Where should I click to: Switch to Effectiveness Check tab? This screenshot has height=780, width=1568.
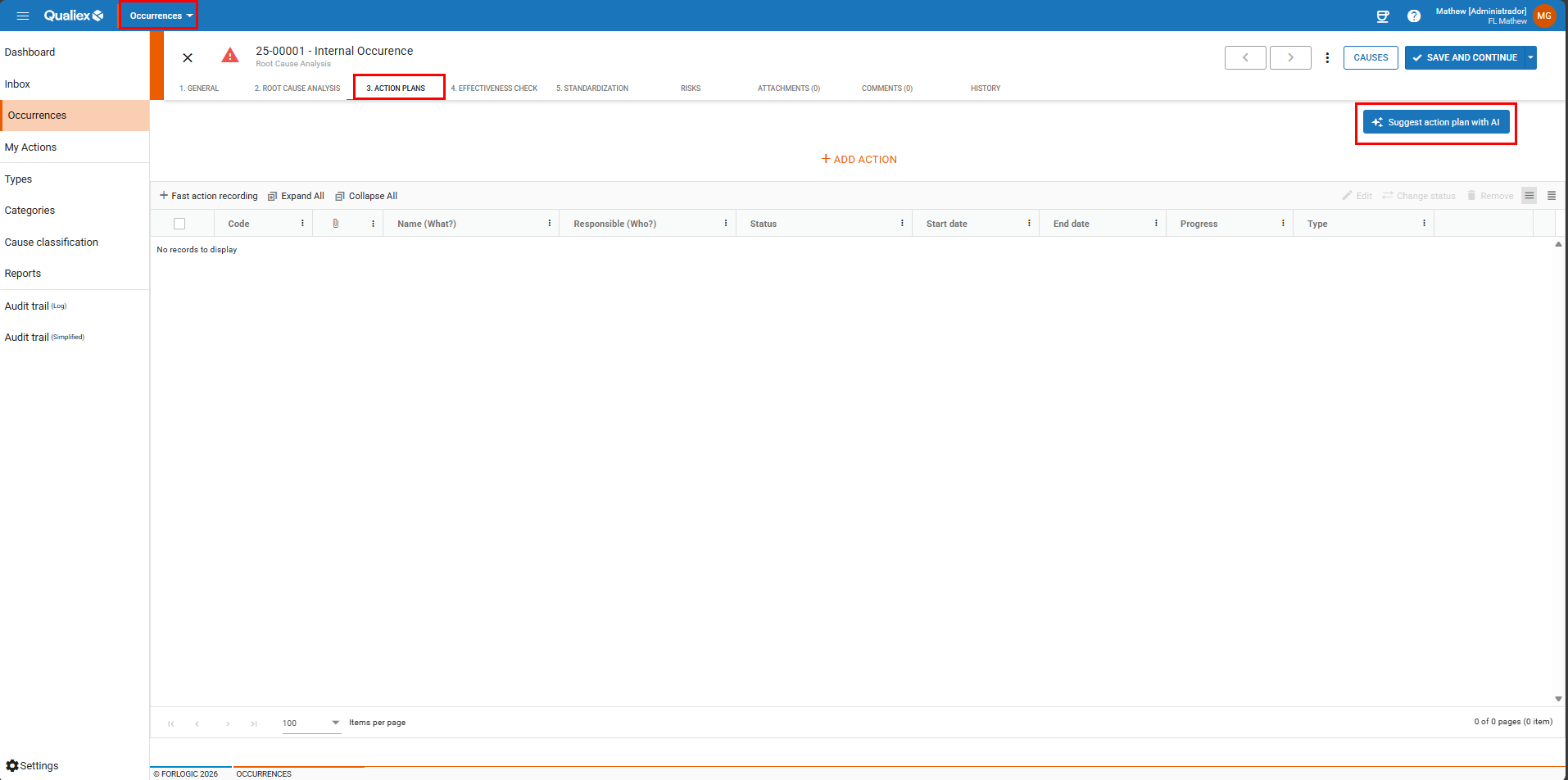coord(494,88)
